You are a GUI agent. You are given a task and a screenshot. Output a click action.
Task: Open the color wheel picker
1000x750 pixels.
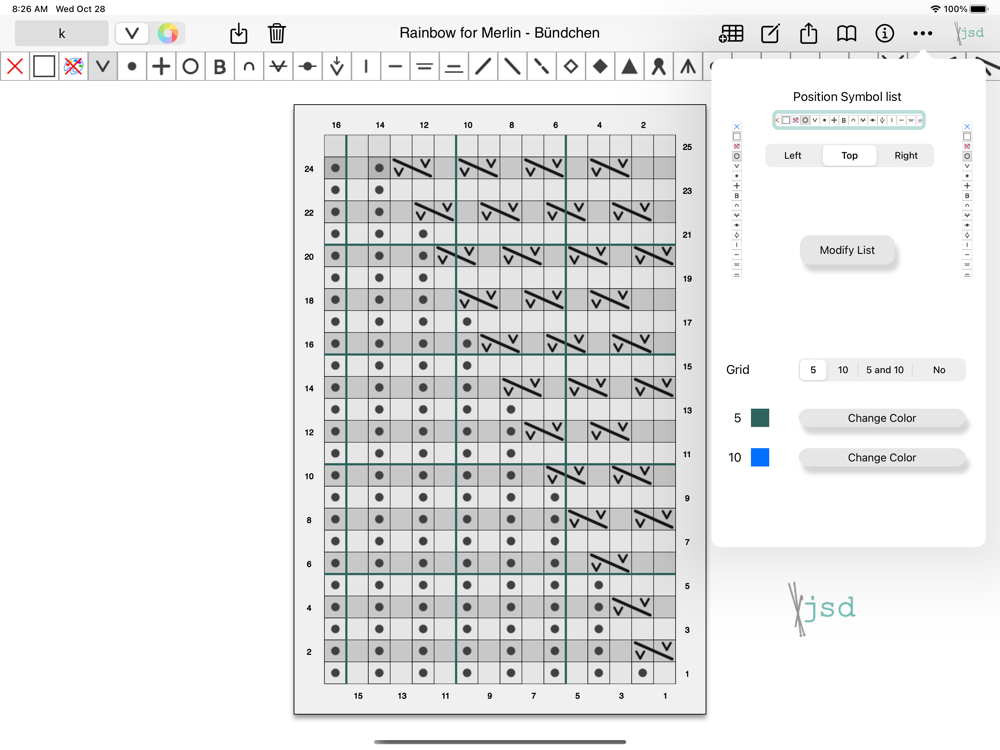(x=168, y=33)
